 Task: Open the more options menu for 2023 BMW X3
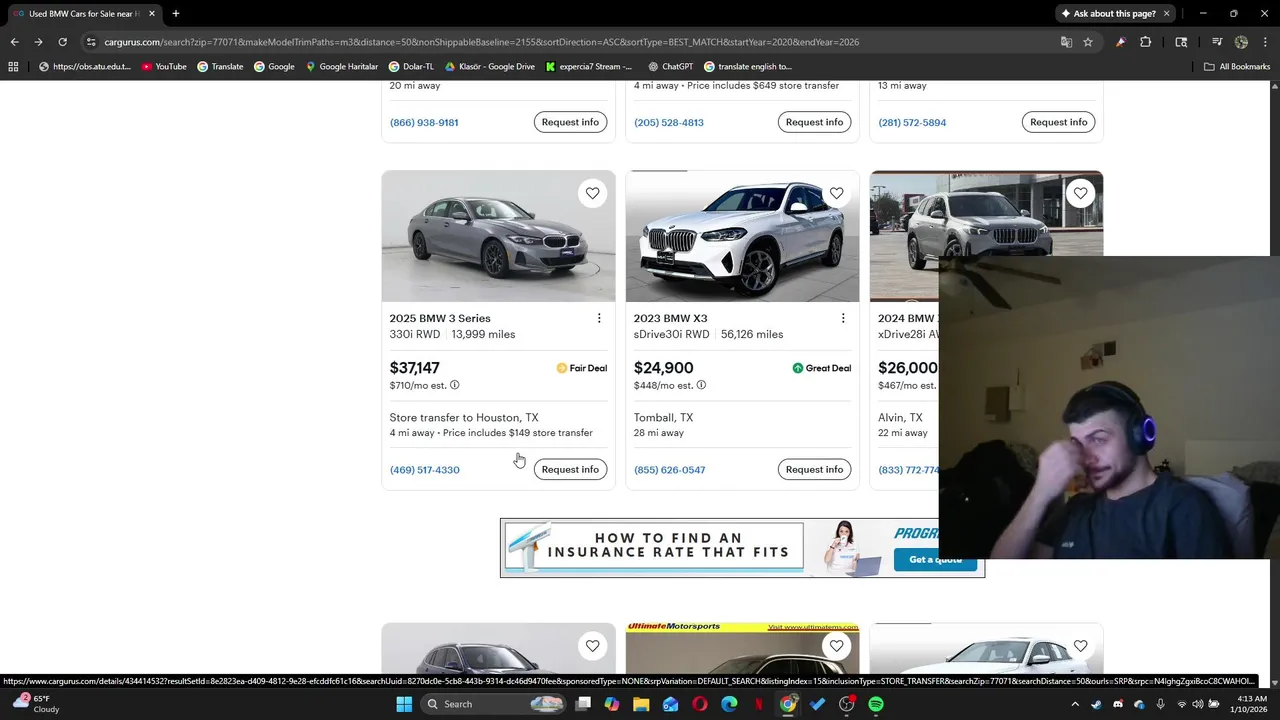(843, 318)
